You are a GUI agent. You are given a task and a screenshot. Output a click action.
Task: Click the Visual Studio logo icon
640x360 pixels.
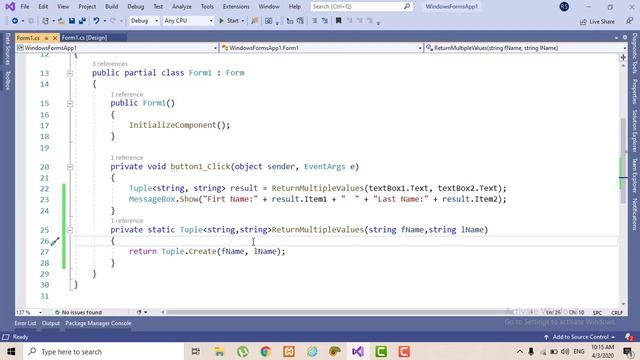[10, 7]
